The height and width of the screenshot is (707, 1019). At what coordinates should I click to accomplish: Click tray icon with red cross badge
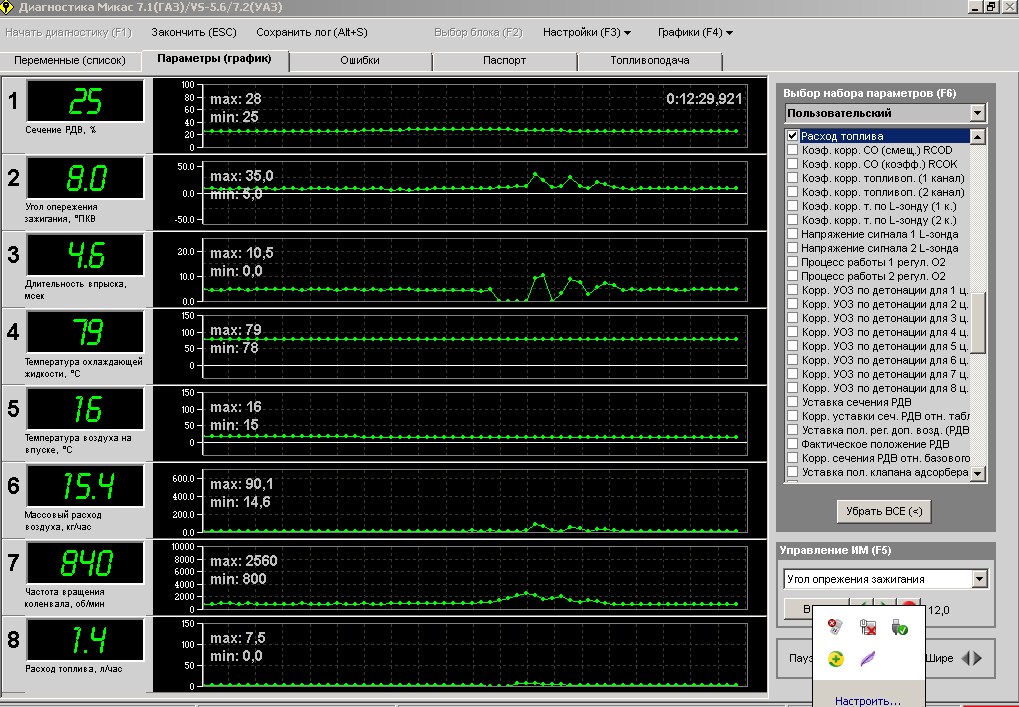pos(836,627)
